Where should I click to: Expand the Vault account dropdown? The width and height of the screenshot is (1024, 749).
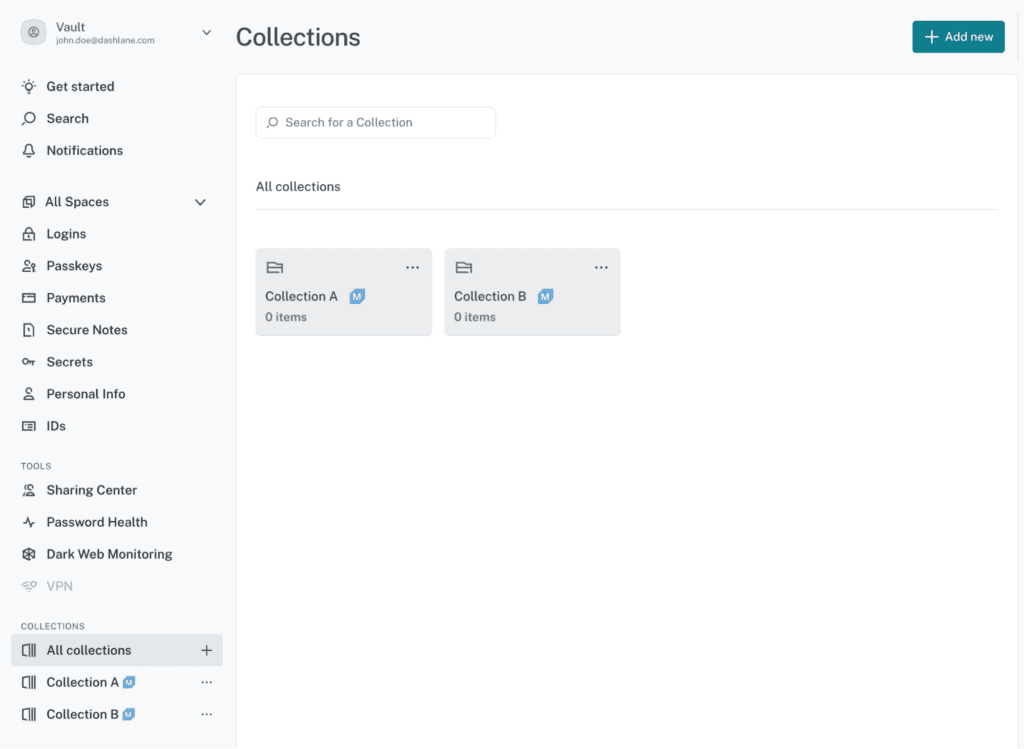pos(206,32)
